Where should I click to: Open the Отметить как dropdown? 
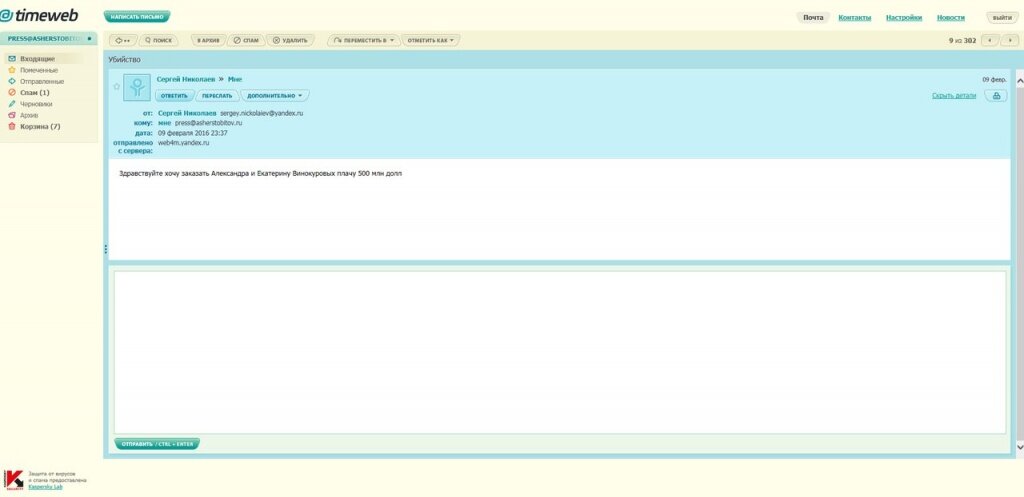[x=432, y=40]
